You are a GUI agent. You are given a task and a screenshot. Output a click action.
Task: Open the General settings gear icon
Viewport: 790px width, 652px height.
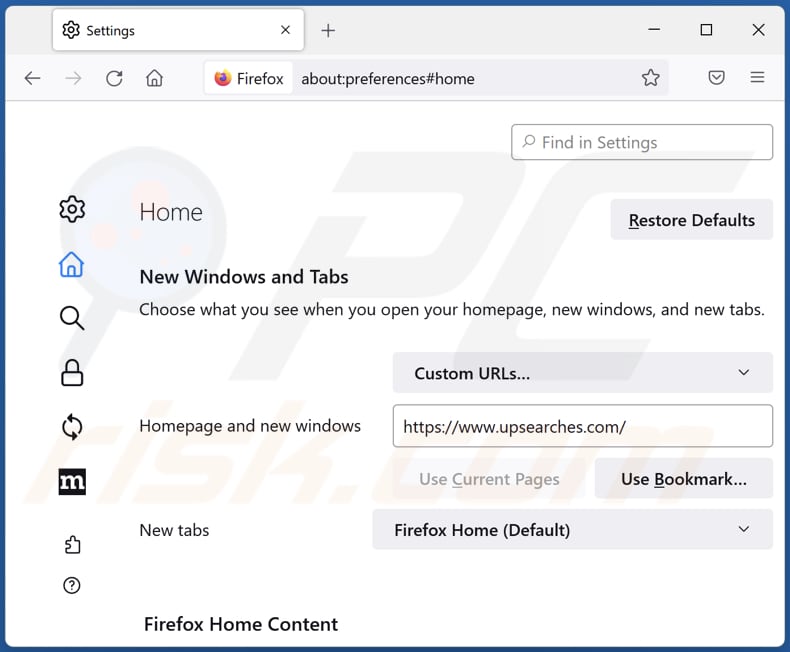tap(72, 209)
